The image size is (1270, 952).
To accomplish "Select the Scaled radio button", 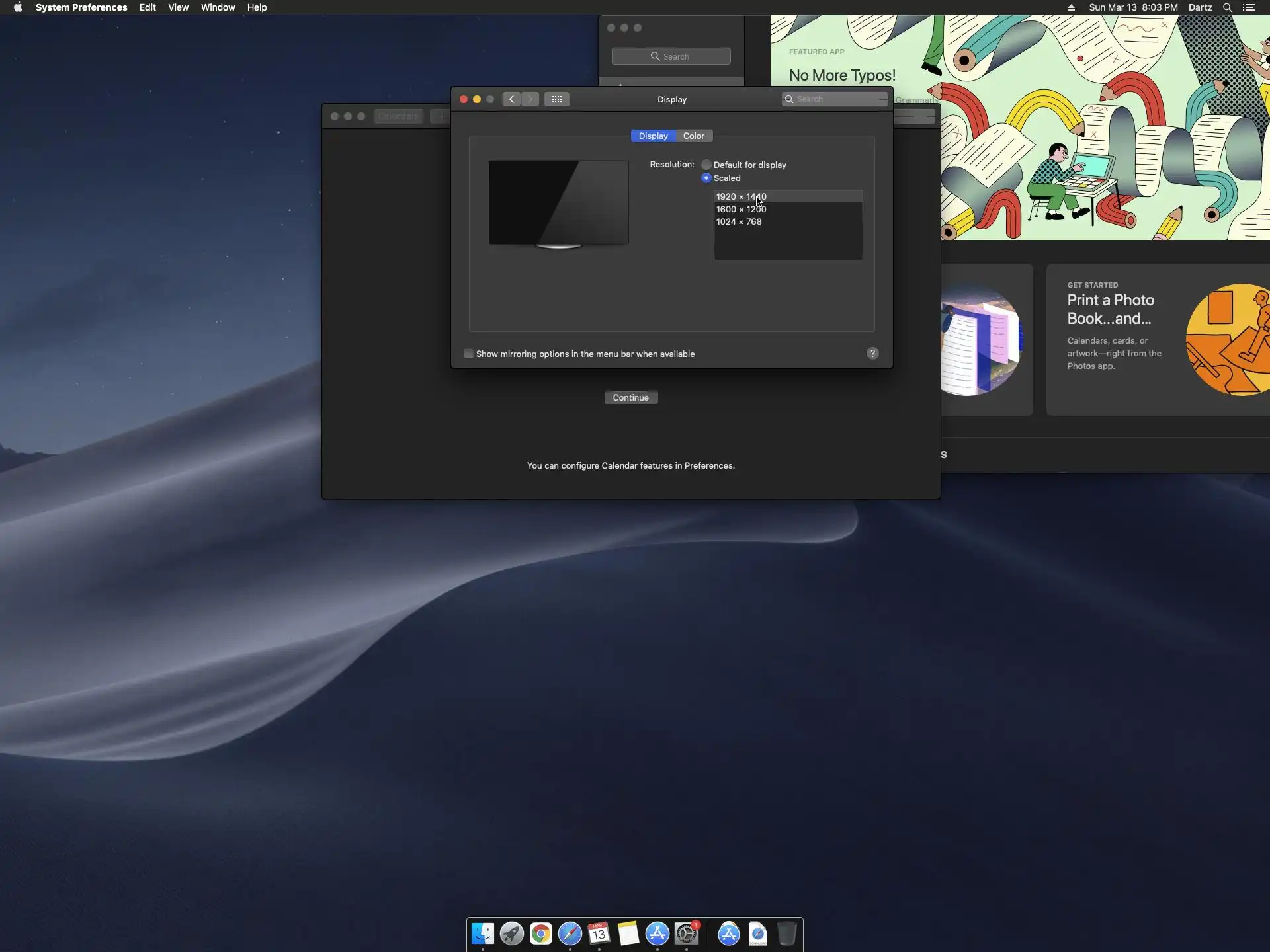I will coord(706,178).
